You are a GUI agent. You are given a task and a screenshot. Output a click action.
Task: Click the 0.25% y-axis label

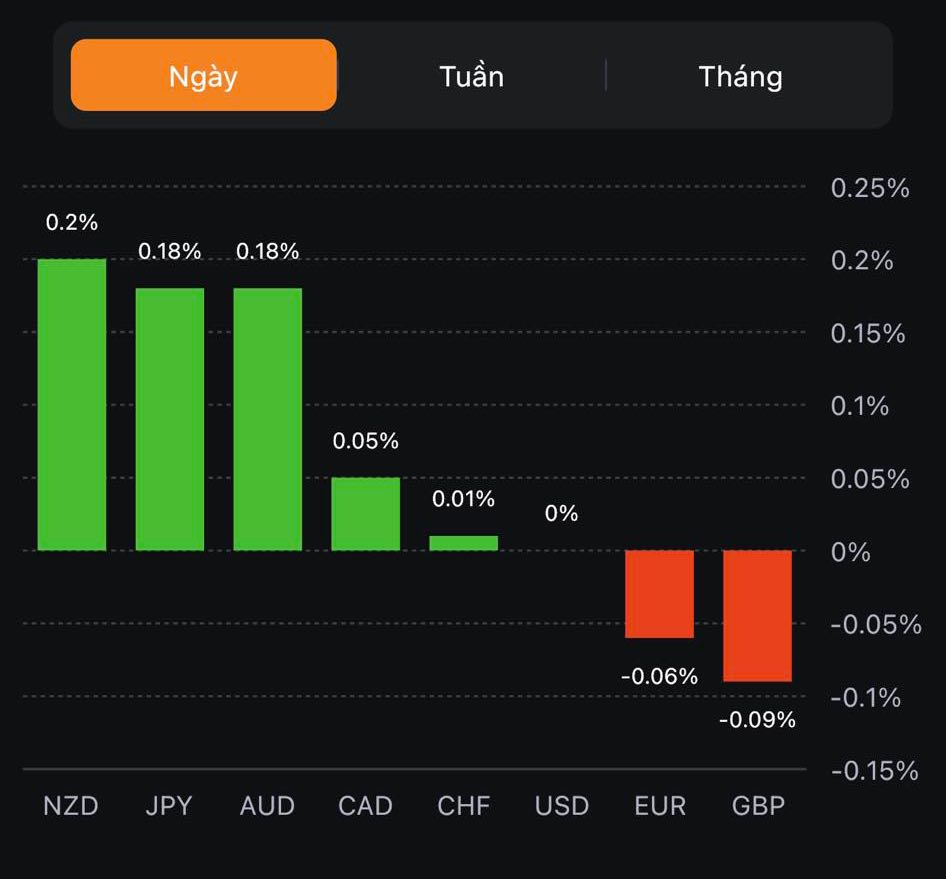pyautogui.click(x=869, y=188)
